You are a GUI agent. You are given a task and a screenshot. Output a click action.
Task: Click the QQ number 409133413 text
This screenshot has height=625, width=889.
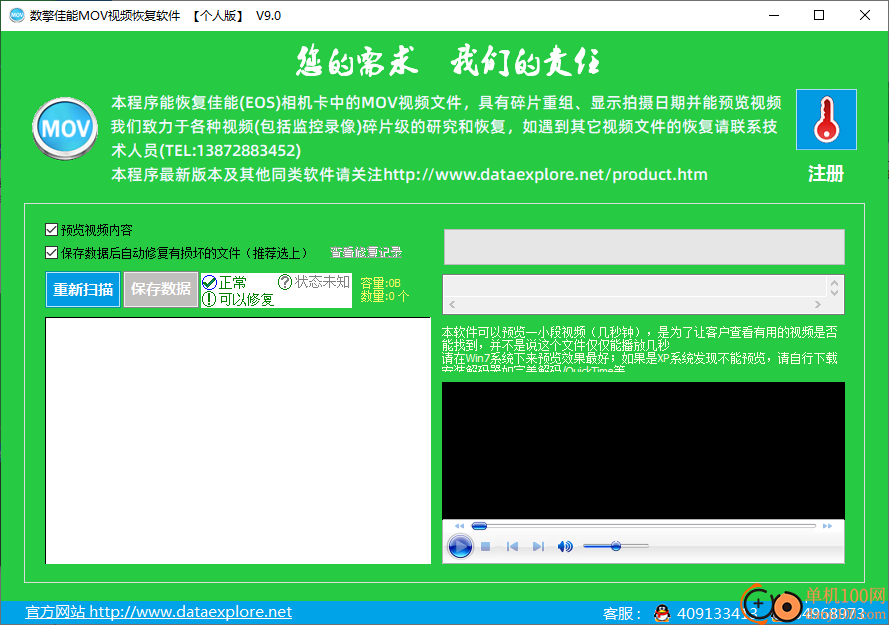pyautogui.click(x=717, y=614)
